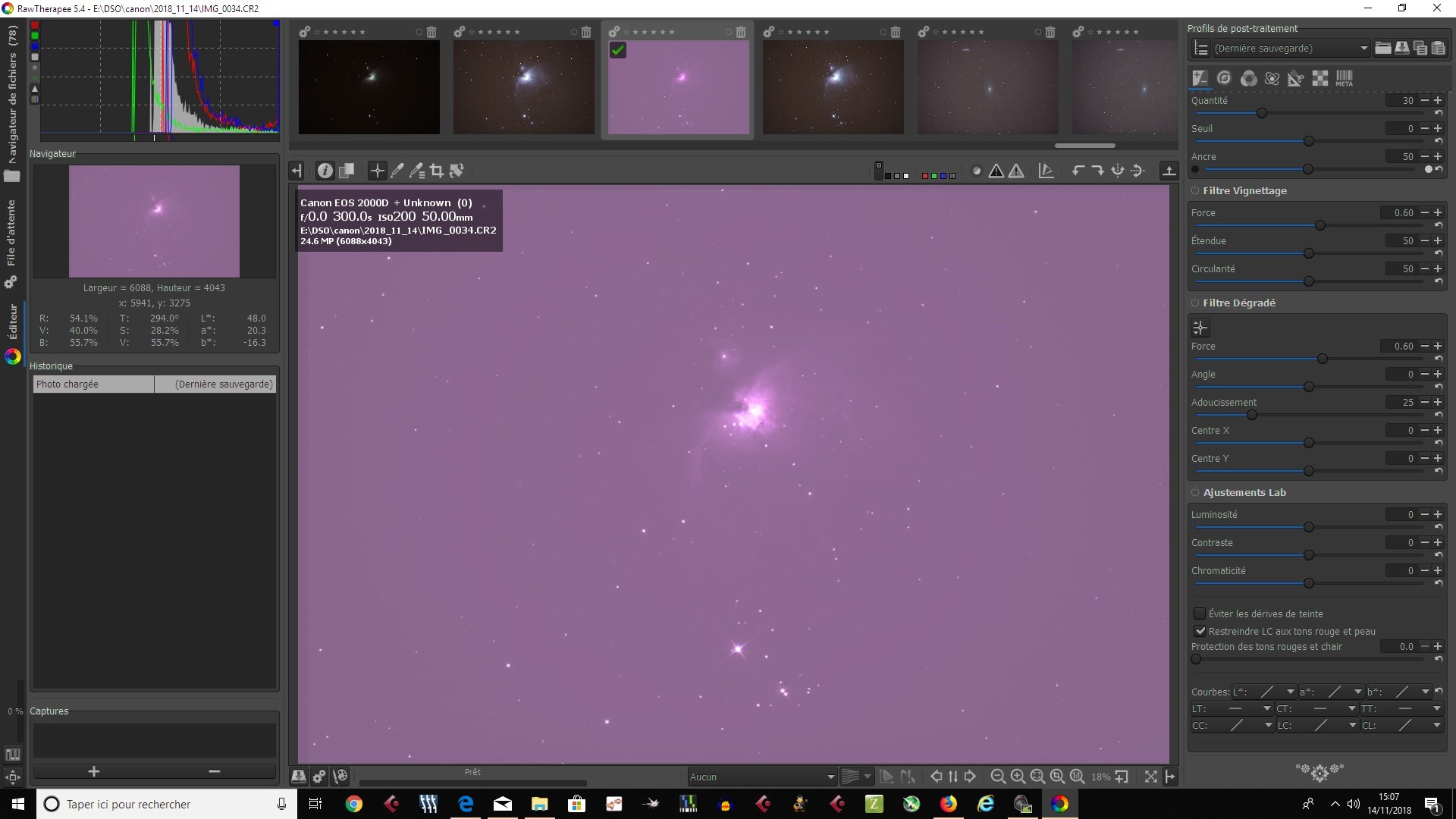Pick the spot white balance pipette
The height and width of the screenshot is (819, 1456).
(x=397, y=171)
